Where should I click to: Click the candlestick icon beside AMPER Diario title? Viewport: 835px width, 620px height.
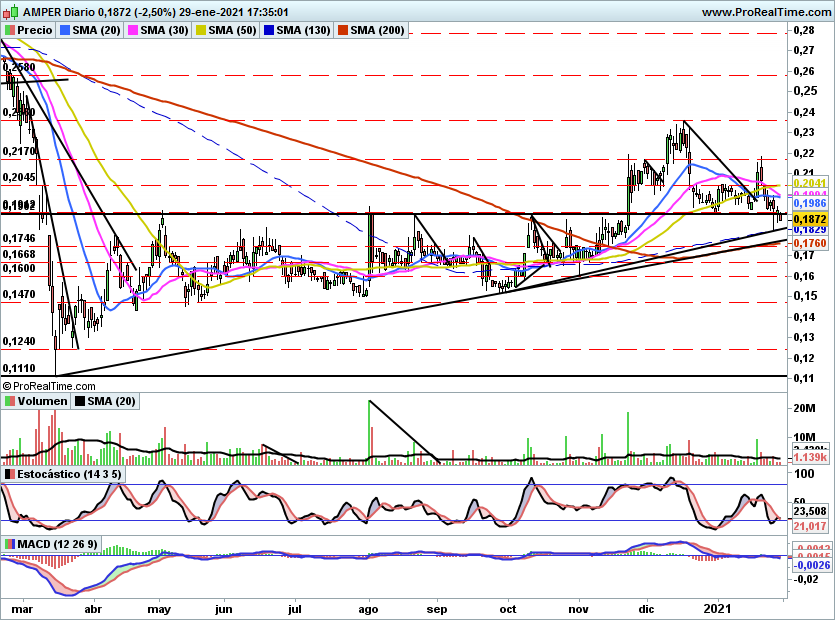[10, 11]
